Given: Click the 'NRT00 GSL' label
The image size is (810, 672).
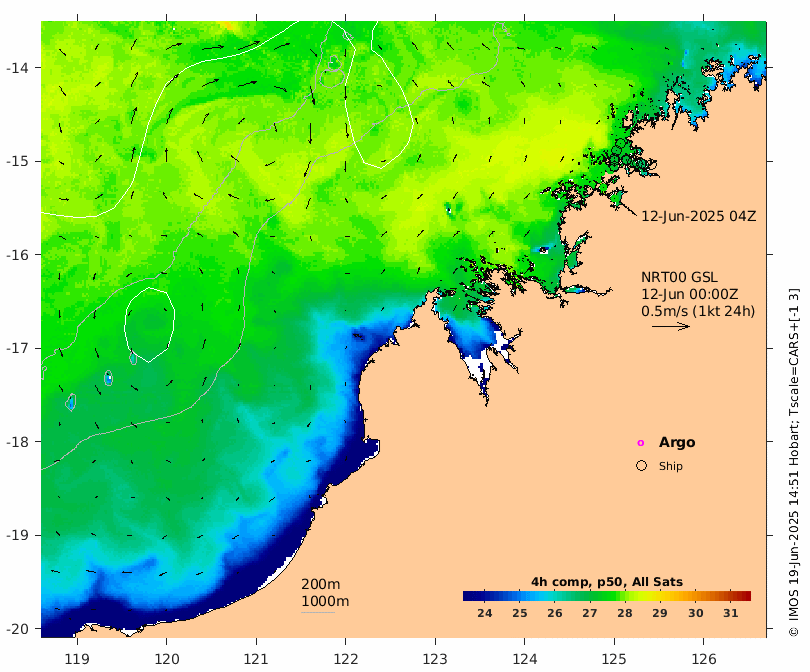Looking at the screenshot, I should tap(679, 277).
